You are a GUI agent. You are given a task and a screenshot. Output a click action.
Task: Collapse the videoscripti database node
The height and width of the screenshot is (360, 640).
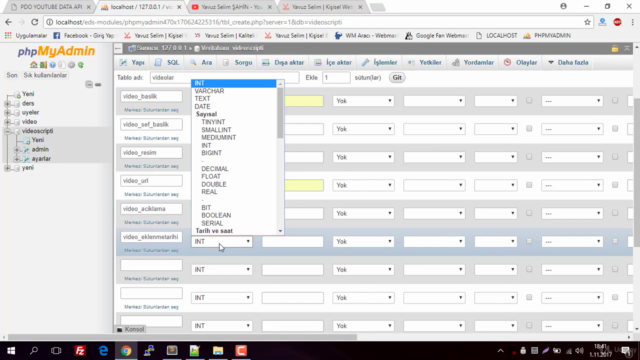pyautogui.click(x=7, y=131)
